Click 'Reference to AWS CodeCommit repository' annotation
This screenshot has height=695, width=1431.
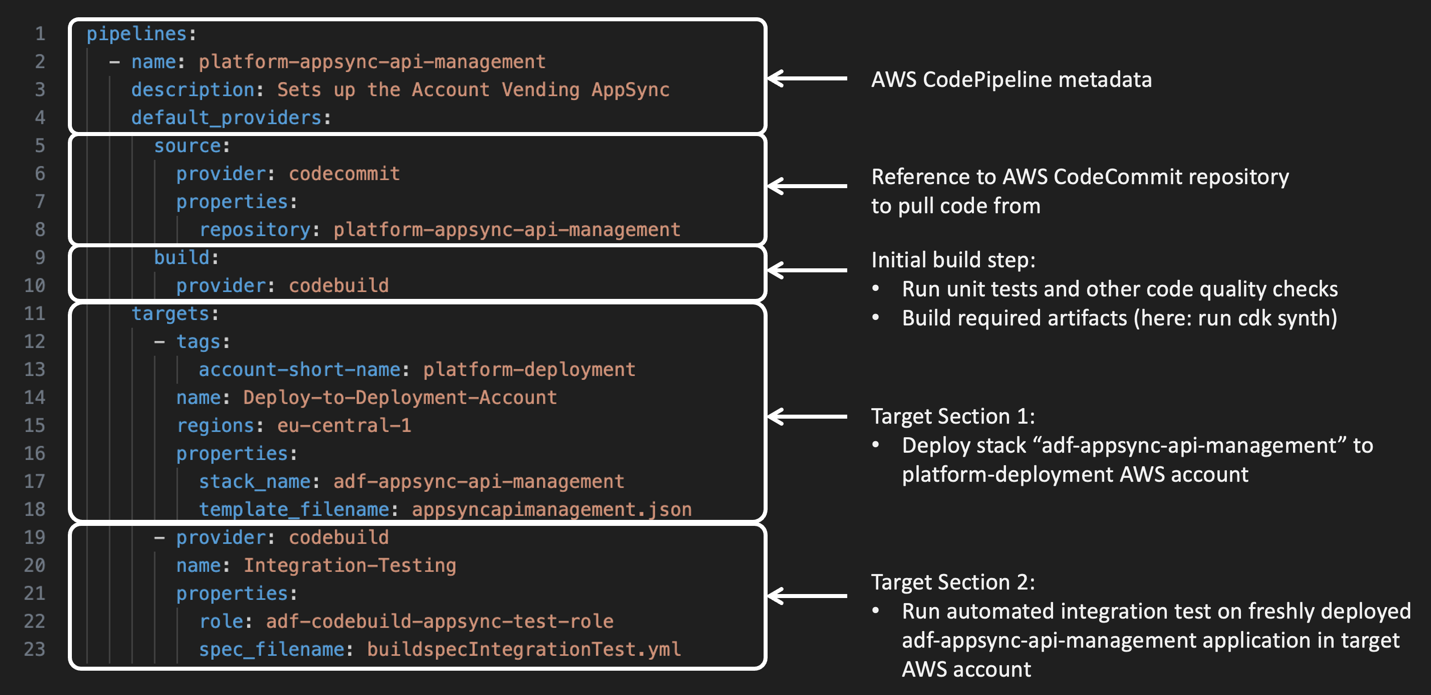1080,177
